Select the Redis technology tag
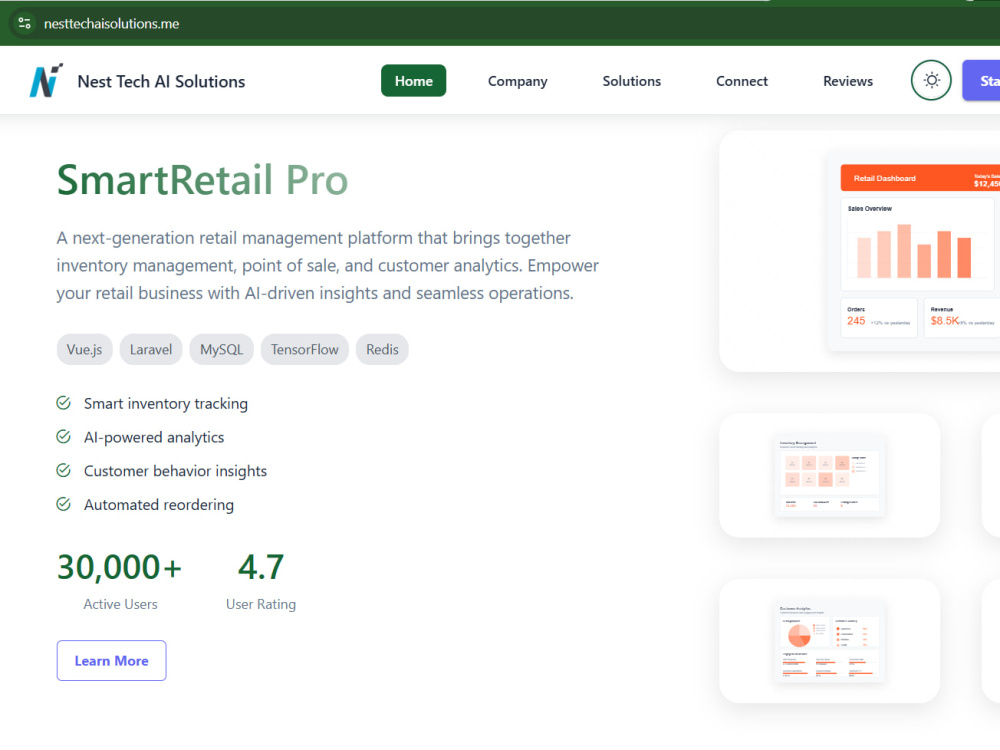 pos(382,349)
